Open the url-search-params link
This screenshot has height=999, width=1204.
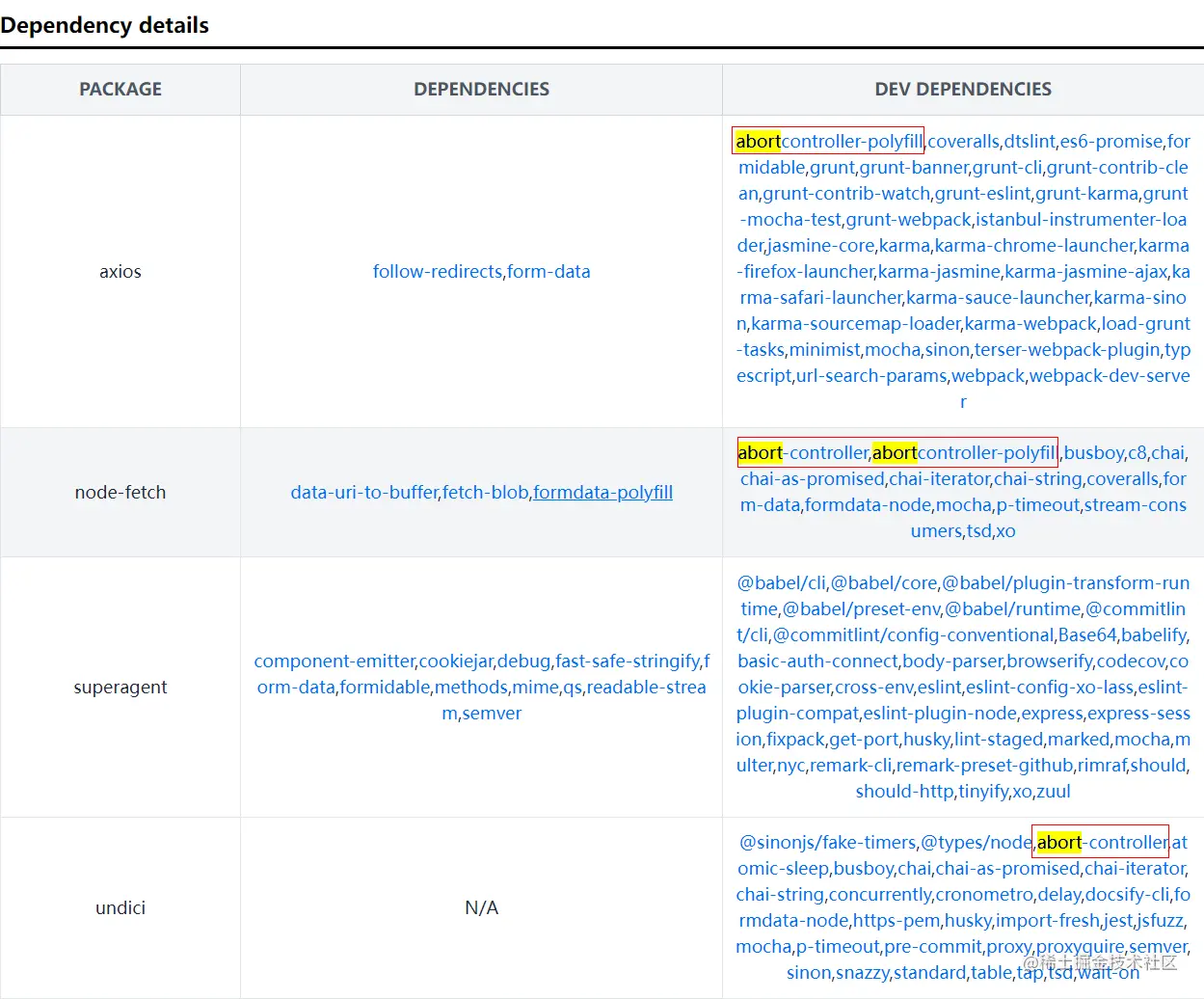coord(871,375)
